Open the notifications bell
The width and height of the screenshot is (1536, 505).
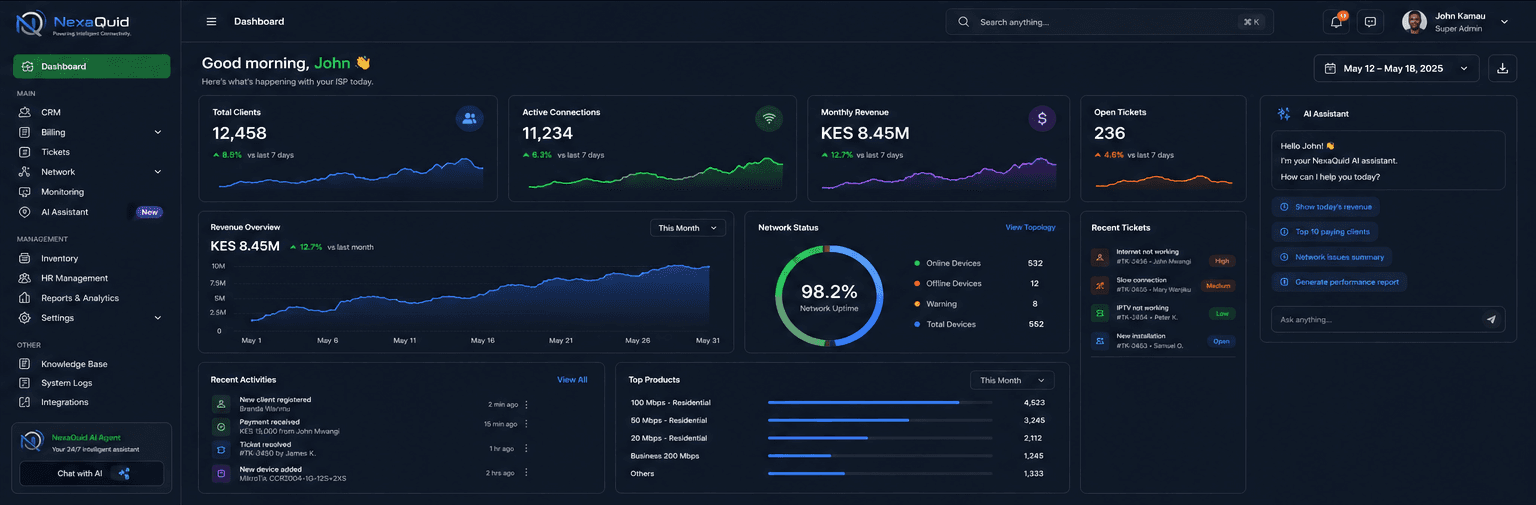tap(1337, 22)
